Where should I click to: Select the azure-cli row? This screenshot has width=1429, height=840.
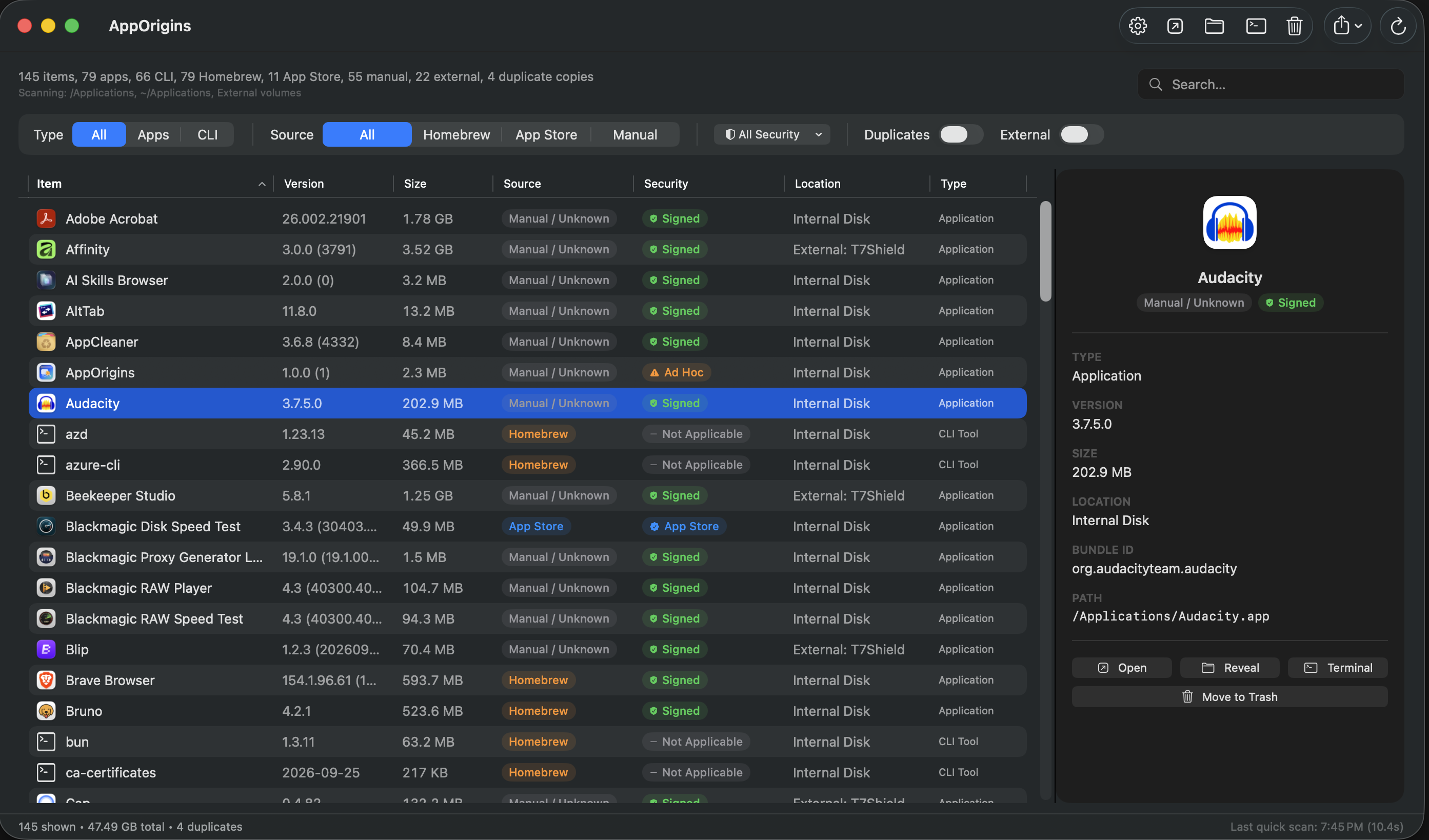pyautogui.click(x=527, y=465)
